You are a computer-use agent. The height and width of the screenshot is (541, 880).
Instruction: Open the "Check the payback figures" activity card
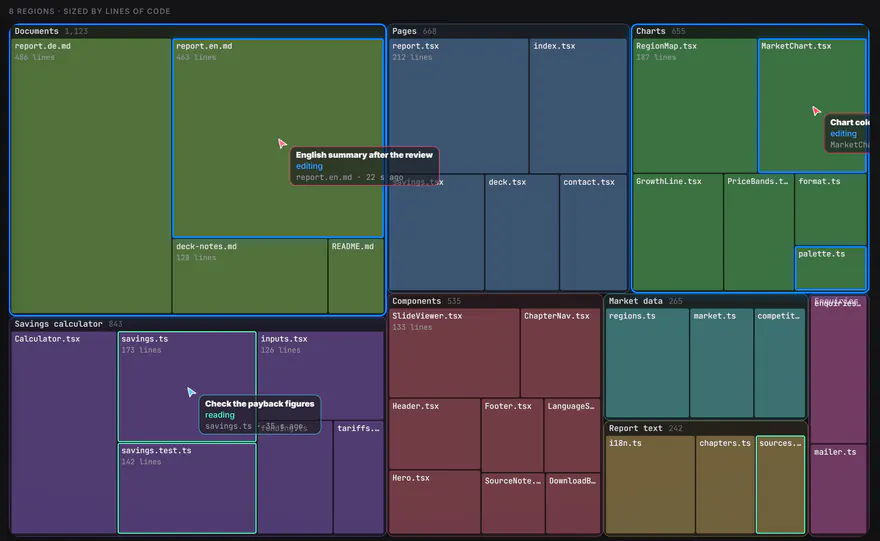pyautogui.click(x=260, y=415)
